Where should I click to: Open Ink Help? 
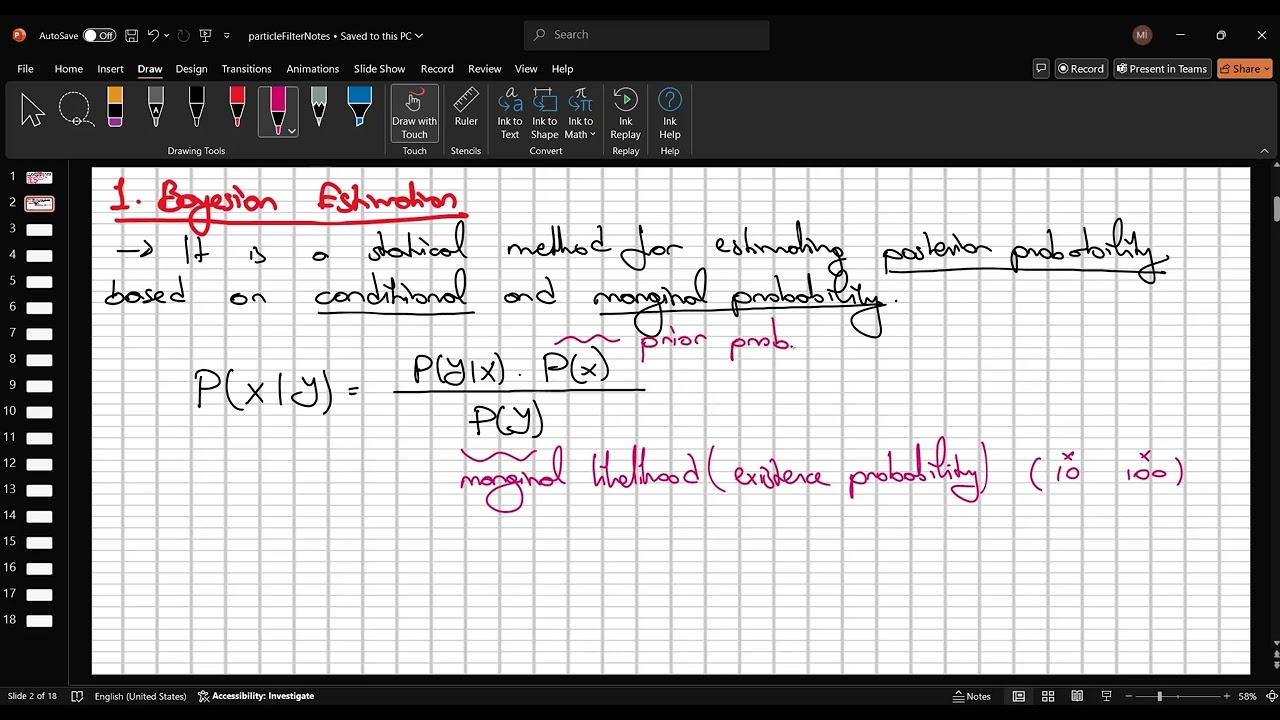click(x=670, y=114)
